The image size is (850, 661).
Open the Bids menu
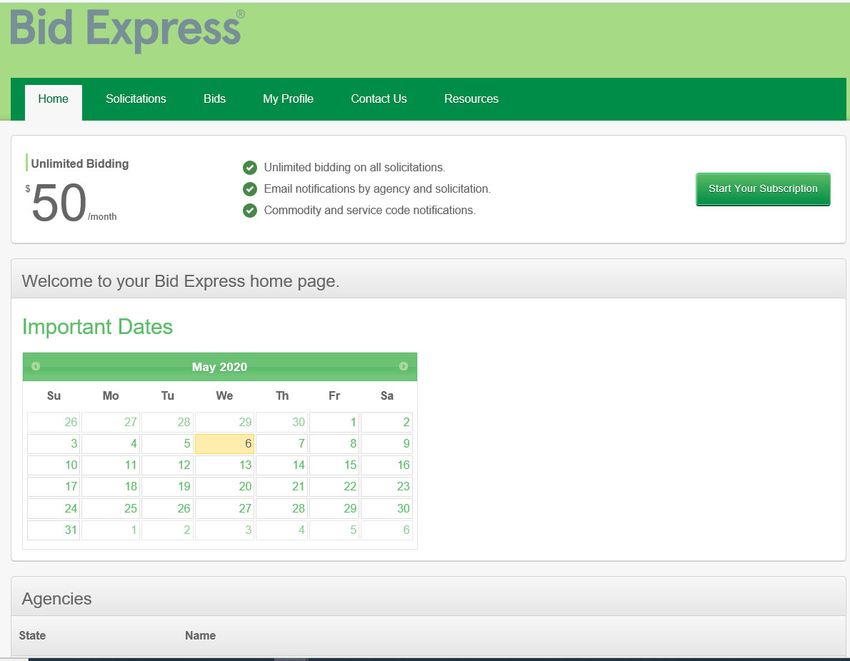pos(215,99)
